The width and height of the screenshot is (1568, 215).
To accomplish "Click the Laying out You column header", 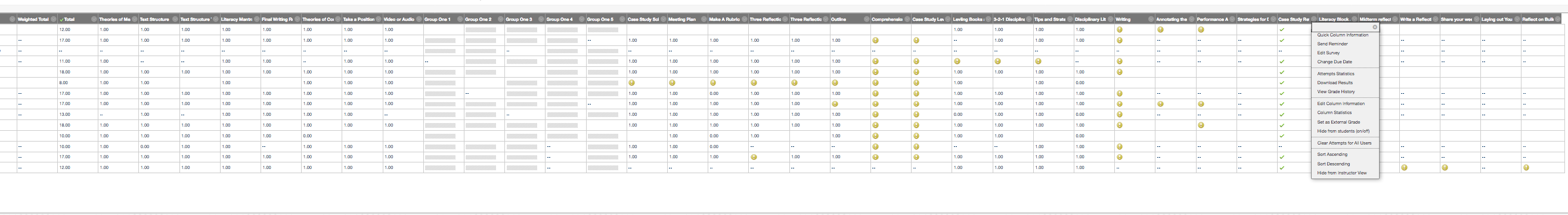I will tap(1497, 20).
